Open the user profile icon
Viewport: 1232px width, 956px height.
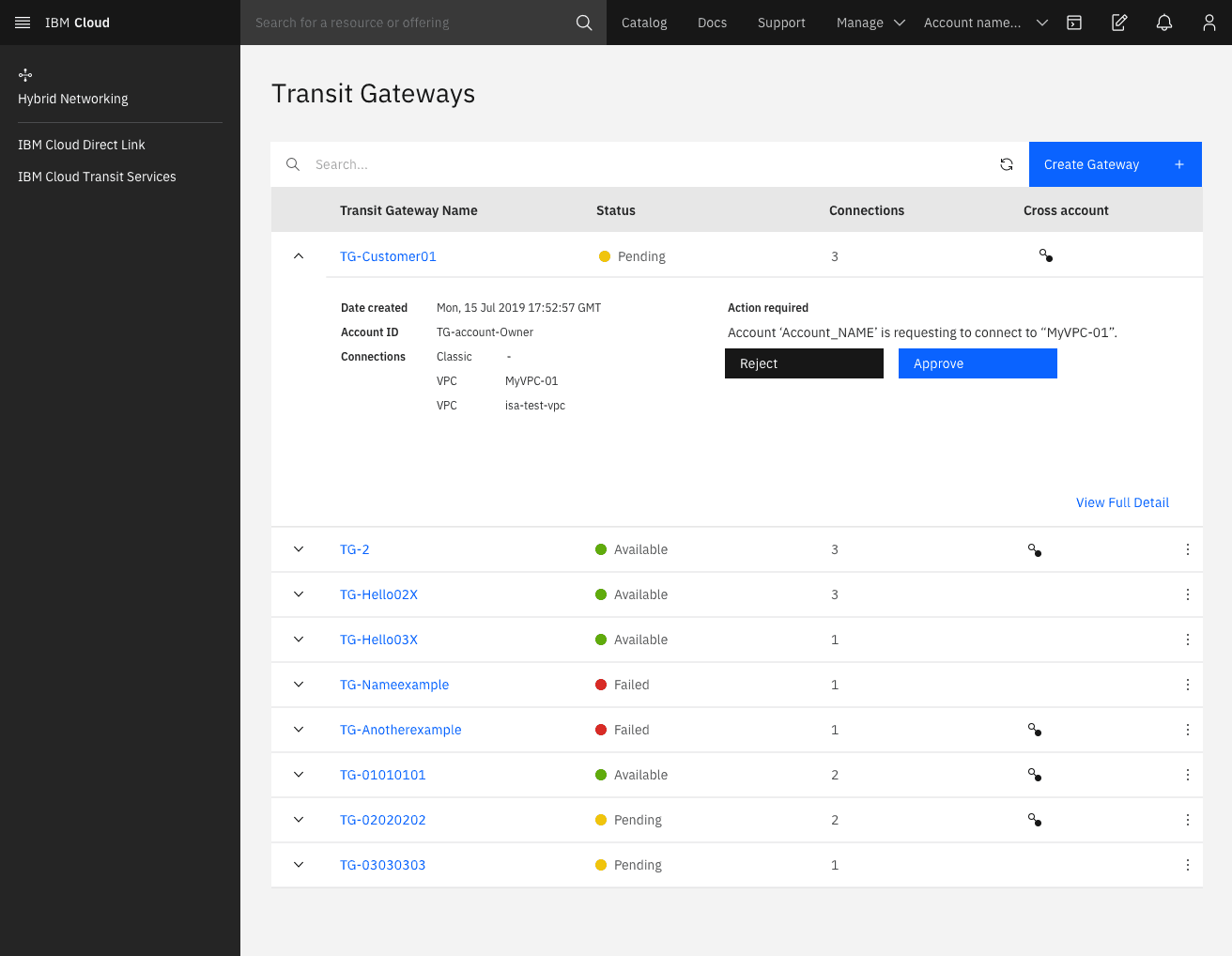coord(1209,23)
